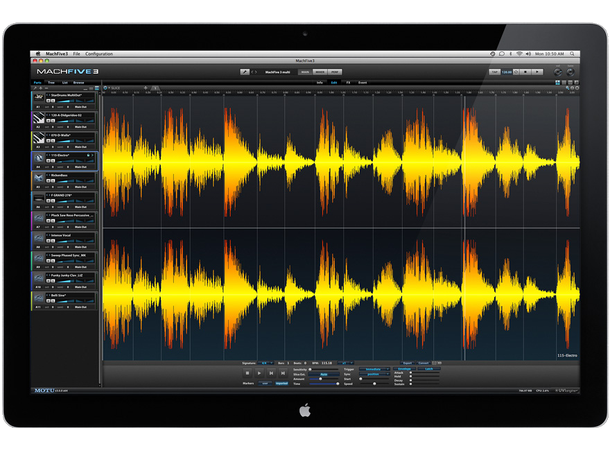Image resolution: width=610 pixels, height=450 pixels.
Task: Click the 120-A-Didgeridoo 02 part thumbnail
Action: click(x=39, y=117)
